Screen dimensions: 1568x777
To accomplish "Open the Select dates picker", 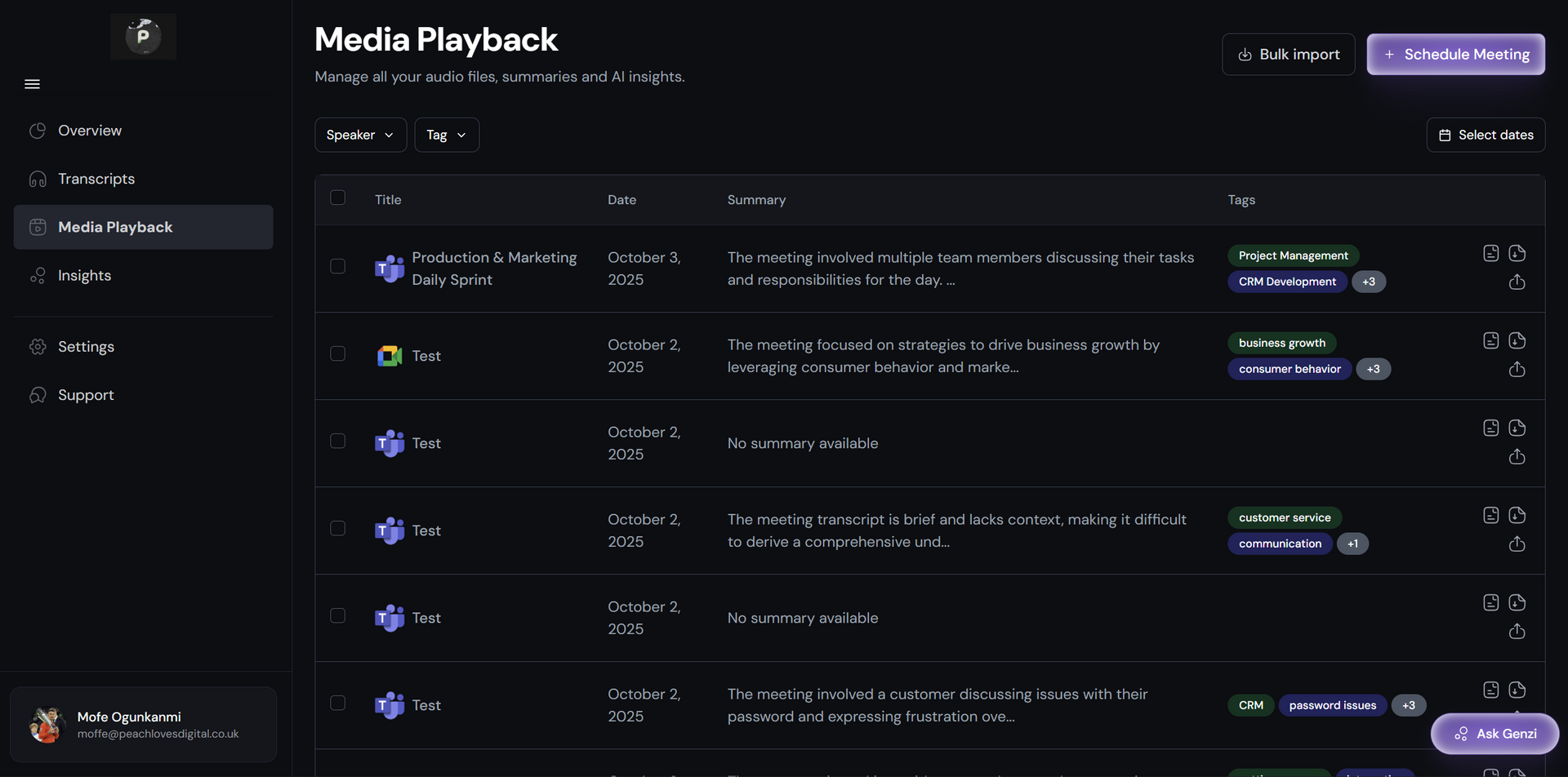I will click(x=1485, y=135).
